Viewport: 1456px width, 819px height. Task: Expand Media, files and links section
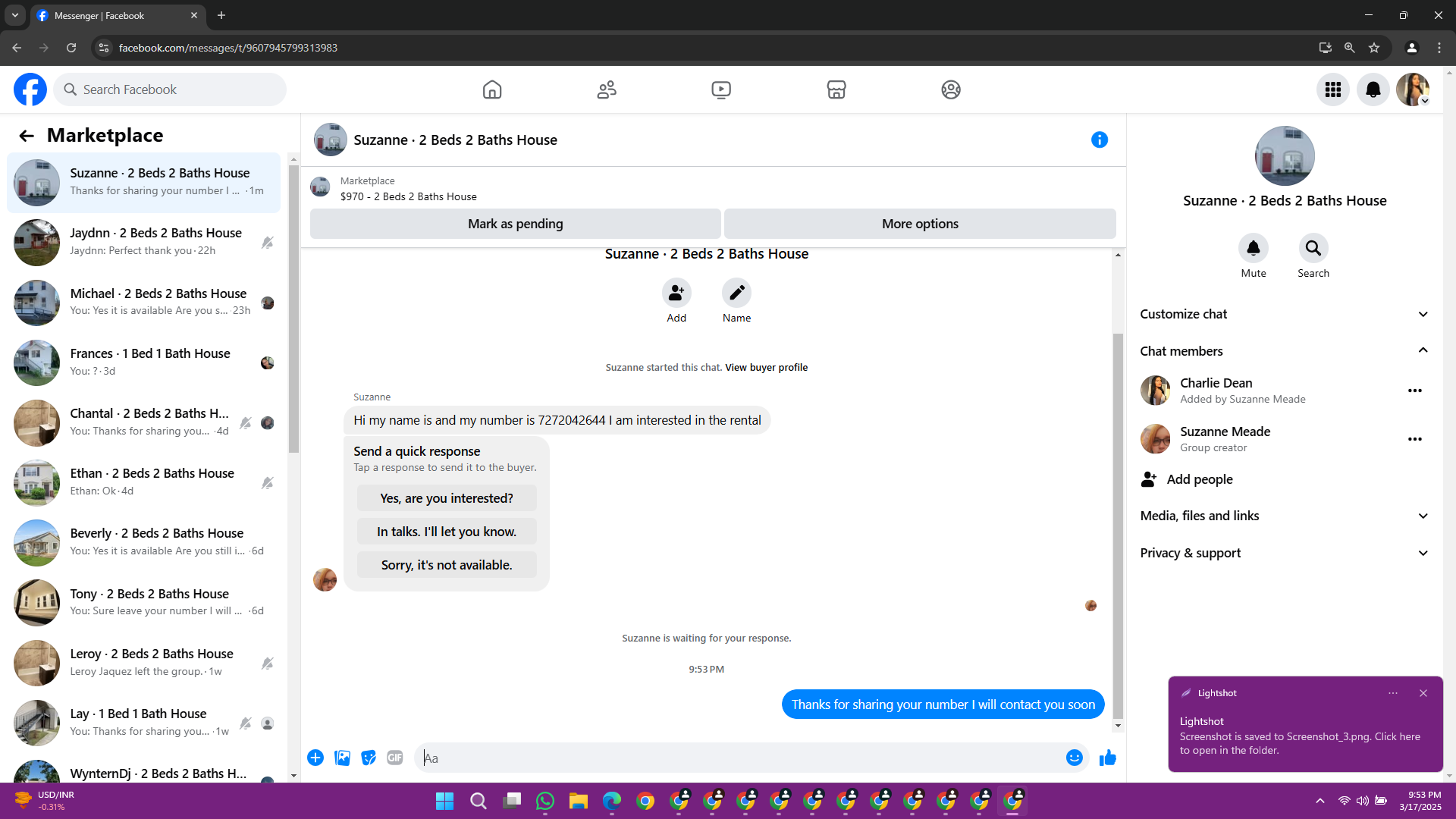click(1284, 516)
